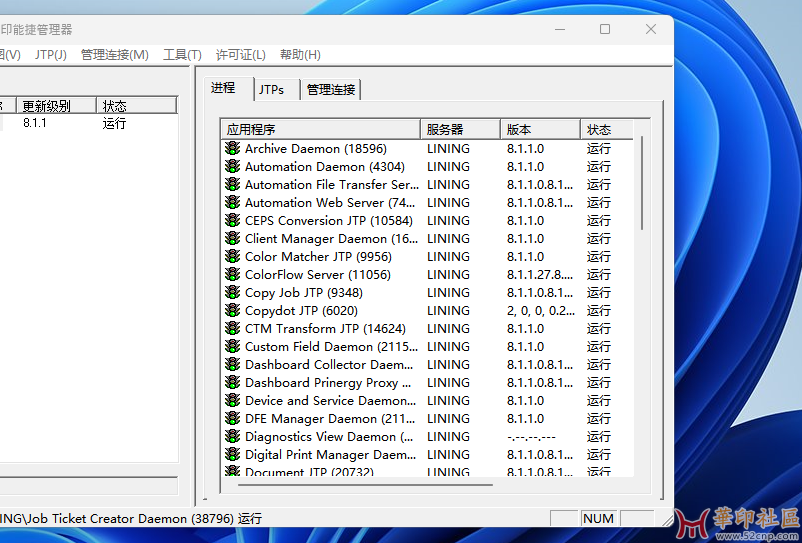Click CEPS Conversion JTP traffic light icon
Image resolution: width=802 pixels, height=543 pixels.
(232, 220)
